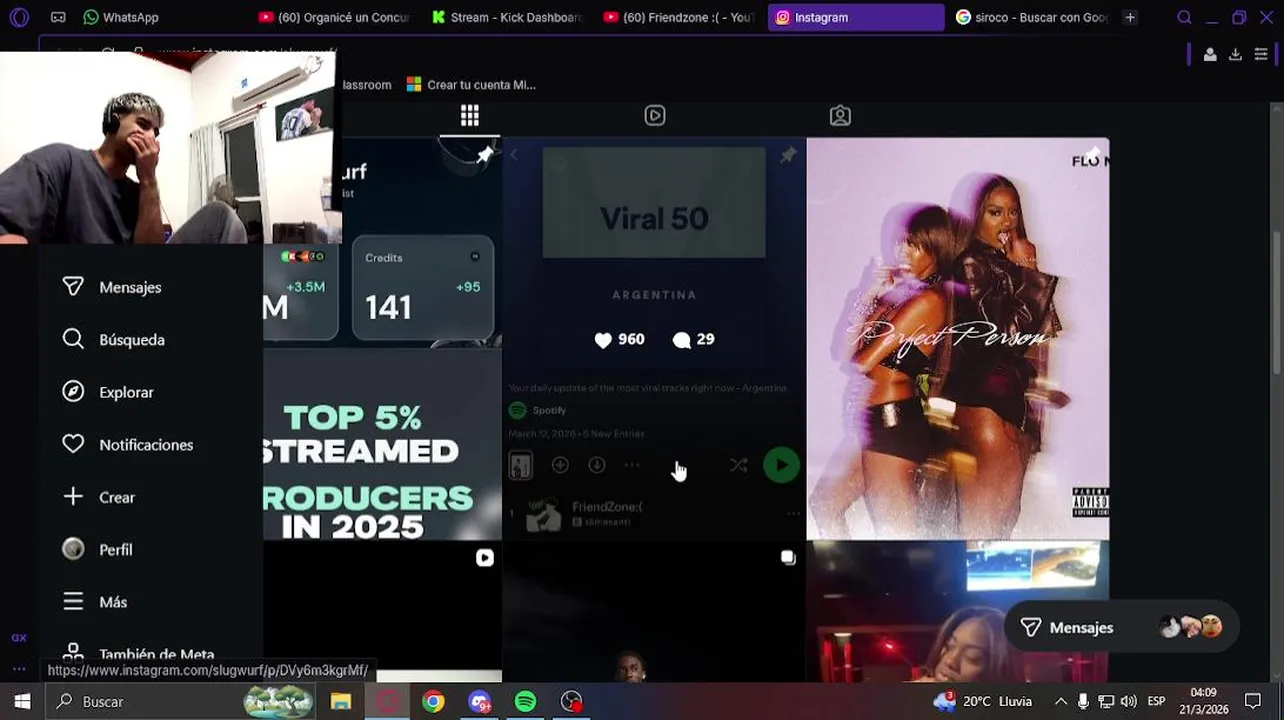1284x720 pixels.
Task: Switch to the WhatsApp browser tab
Action: pos(121,17)
